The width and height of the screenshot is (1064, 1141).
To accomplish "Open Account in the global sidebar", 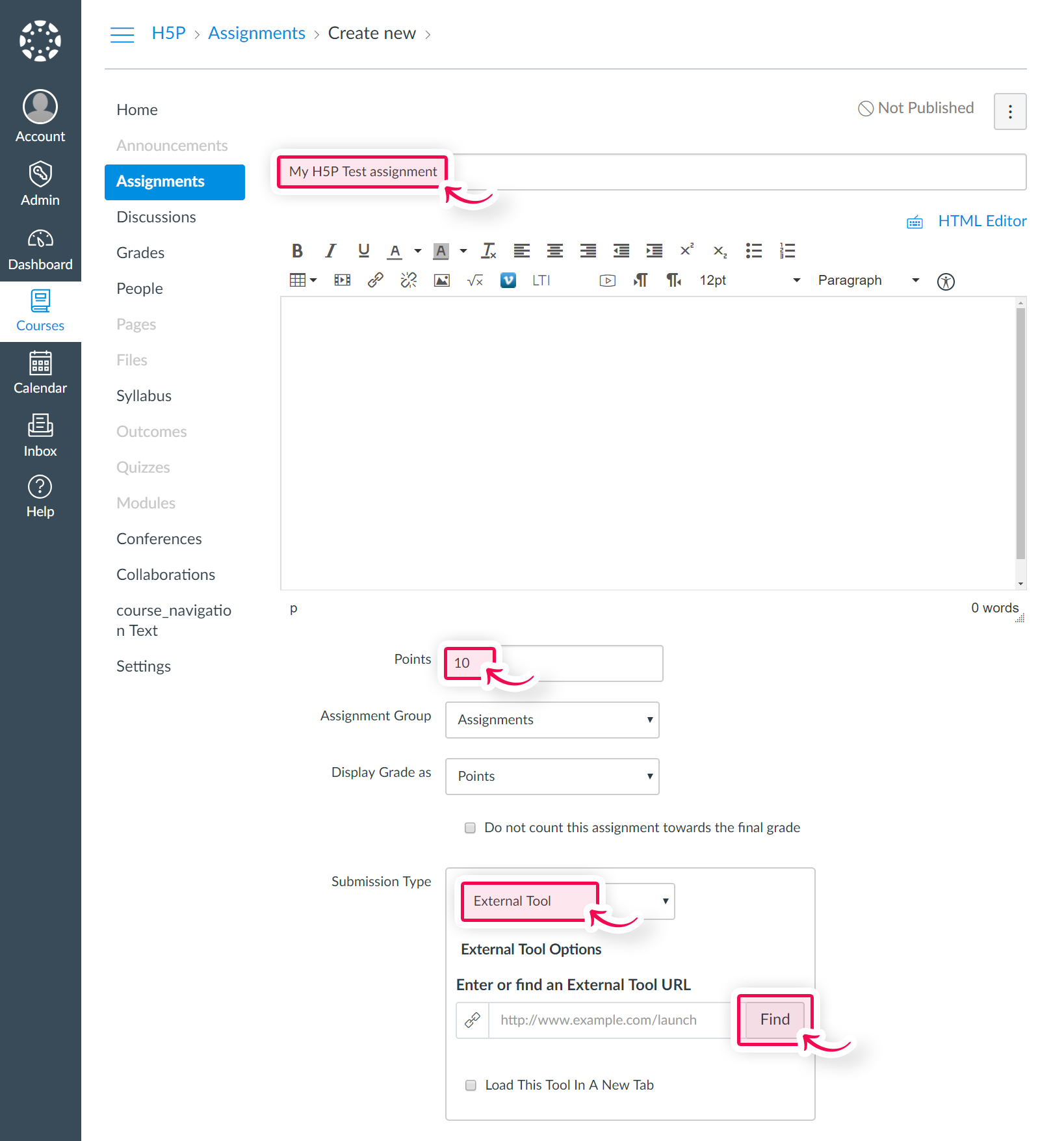I will click(x=40, y=117).
